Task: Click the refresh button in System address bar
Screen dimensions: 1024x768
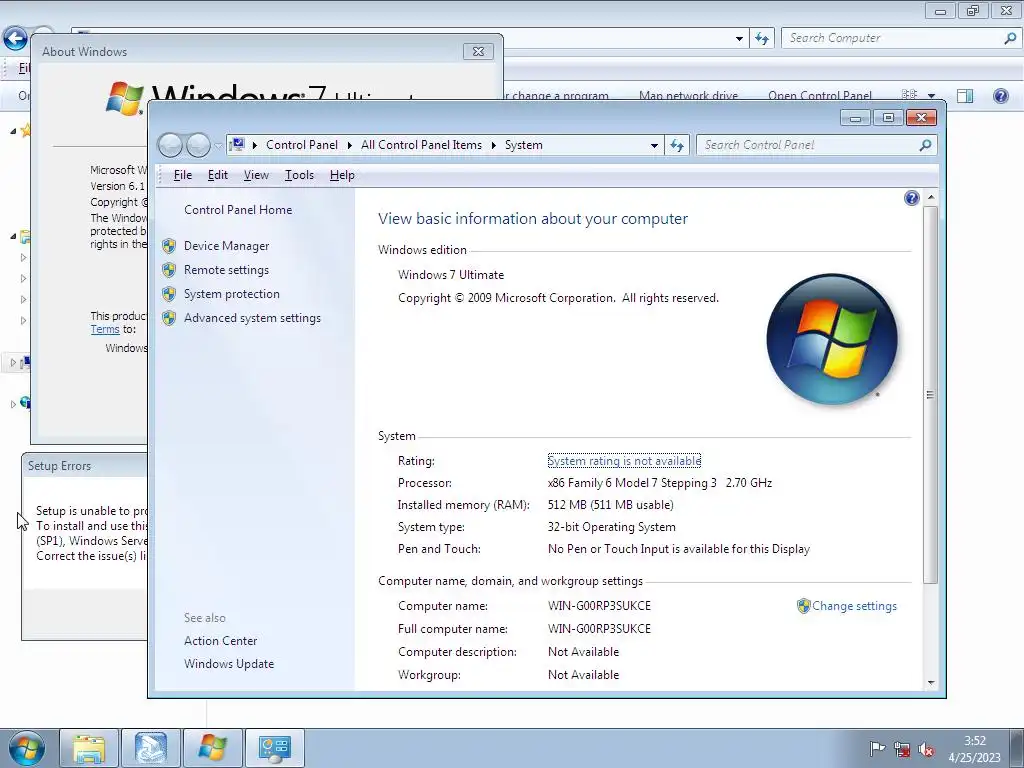Action: [677, 145]
